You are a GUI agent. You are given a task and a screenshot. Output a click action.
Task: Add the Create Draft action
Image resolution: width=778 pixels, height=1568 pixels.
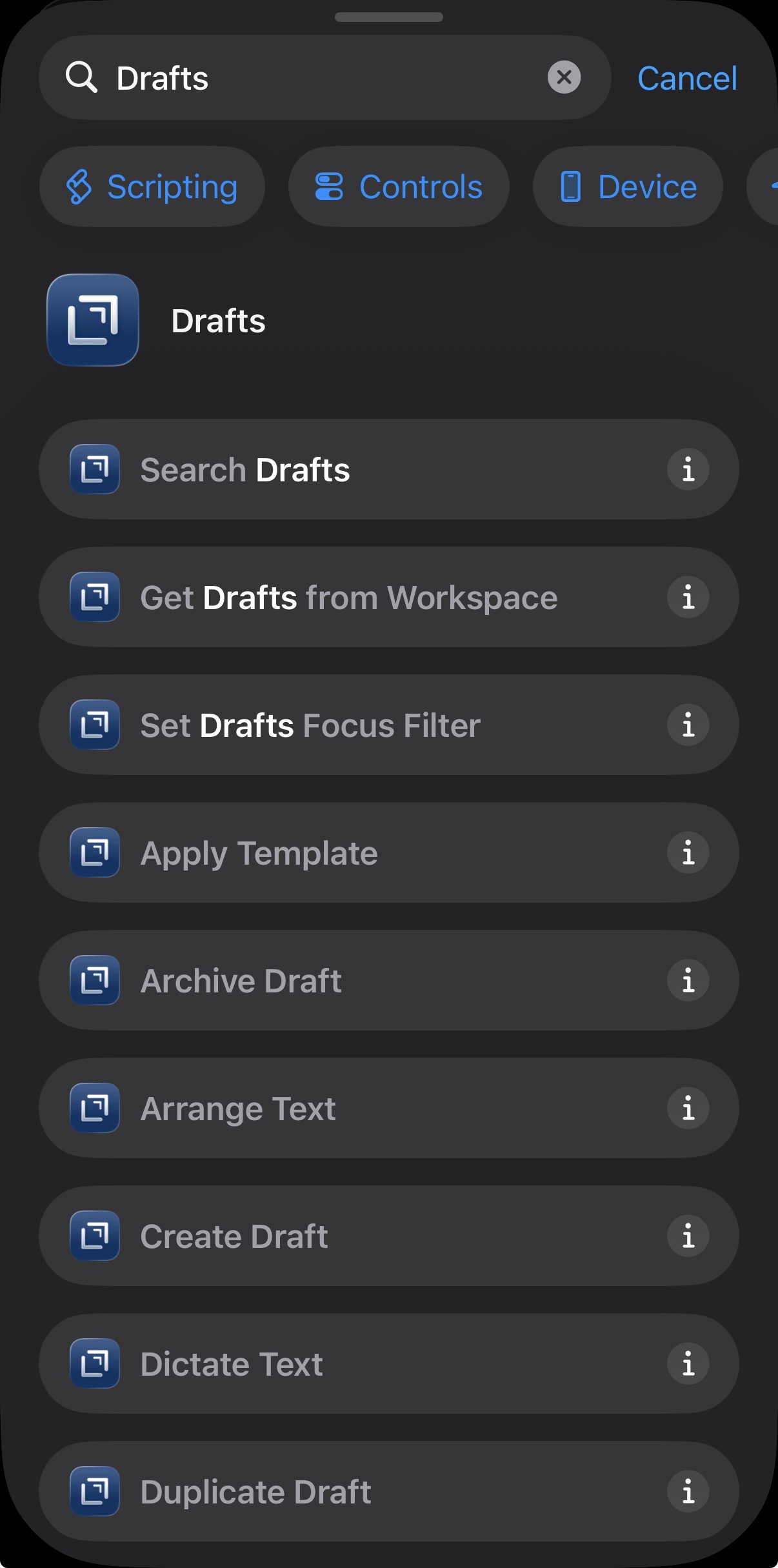point(323,1236)
